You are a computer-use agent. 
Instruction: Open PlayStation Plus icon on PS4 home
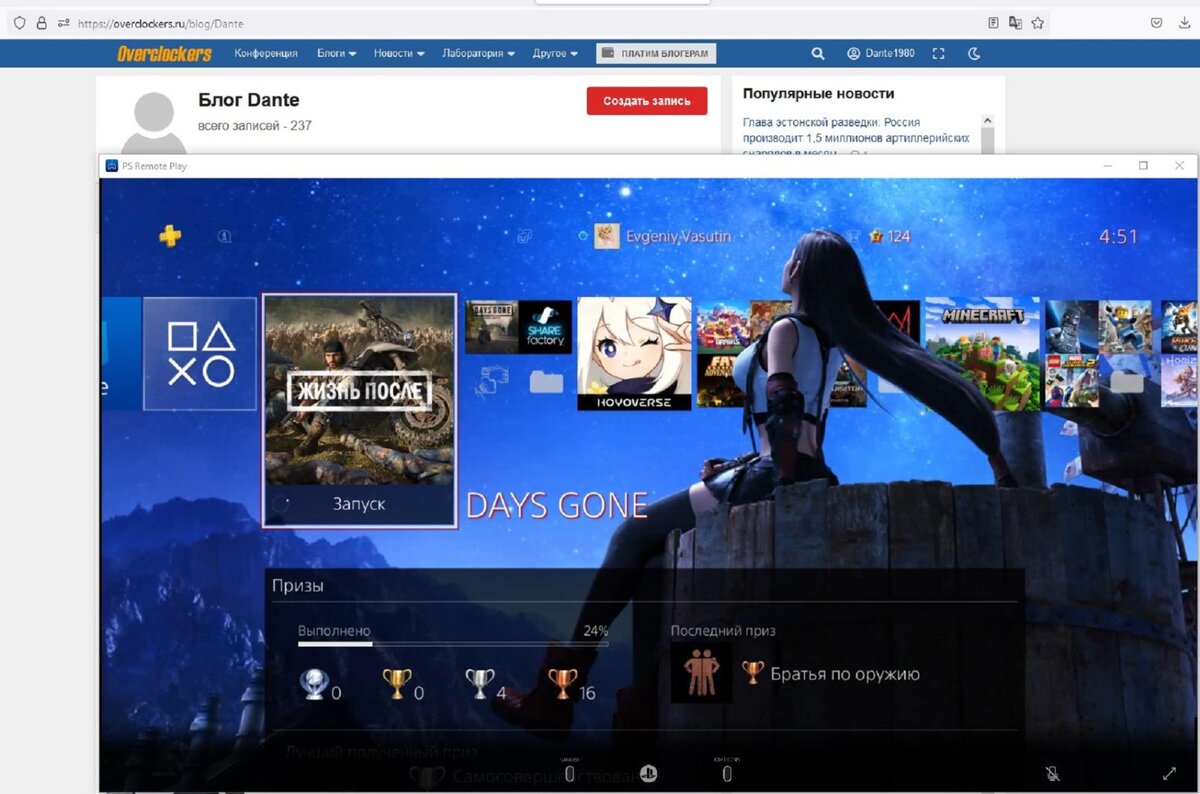pos(171,236)
